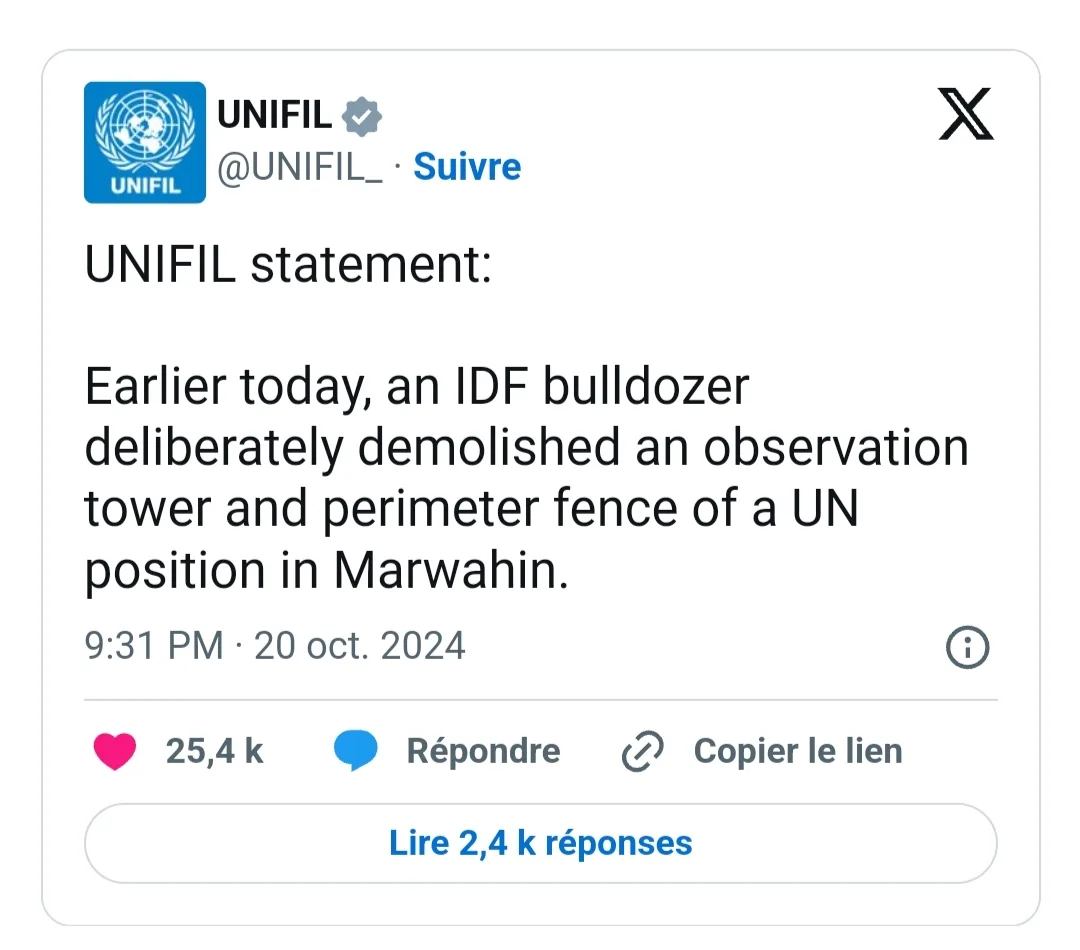Open the UNIFIL display name
This screenshot has width=1080, height=950.
click(x=275, y=114)
